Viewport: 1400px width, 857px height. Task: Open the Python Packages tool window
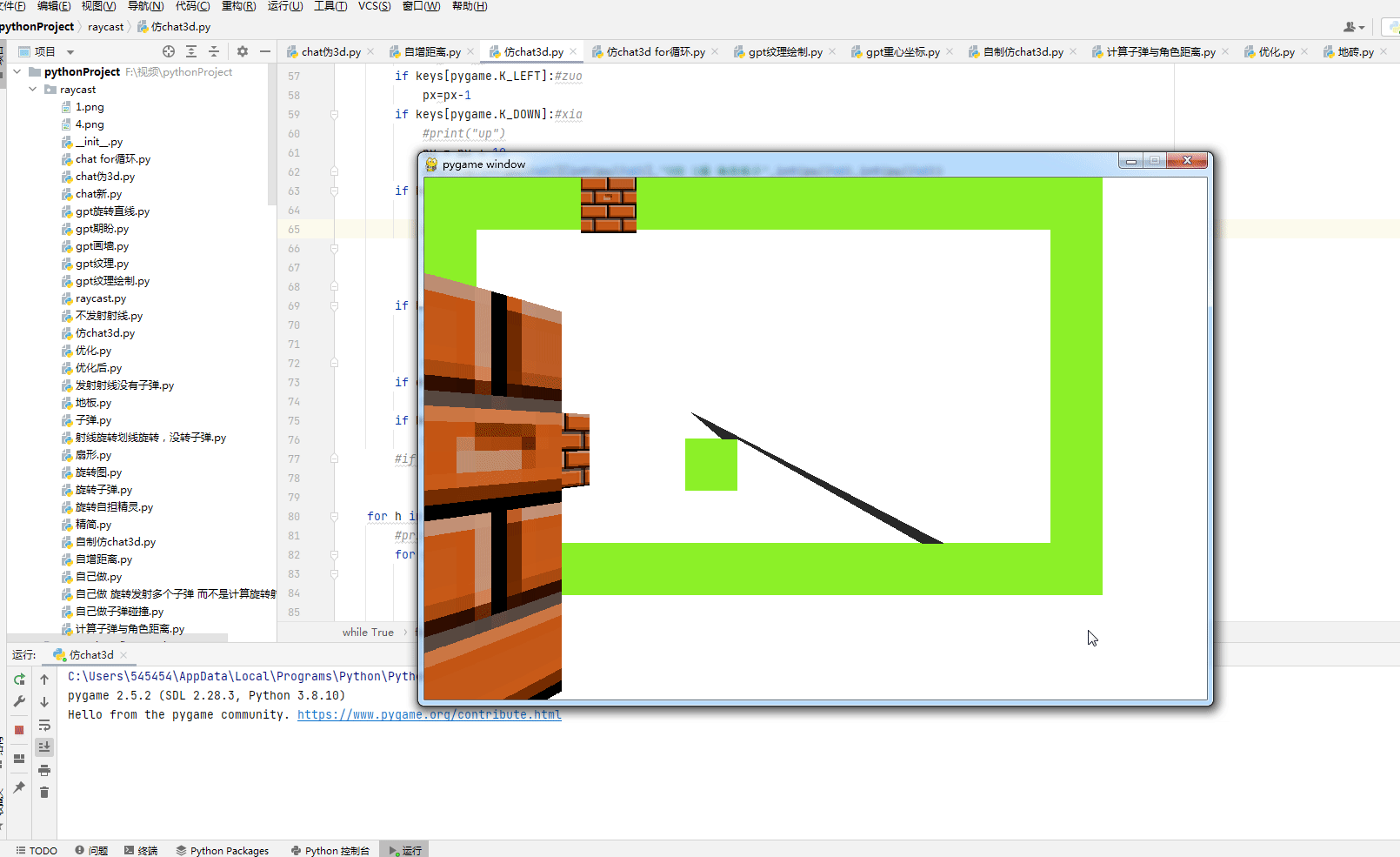(x=223, y=850)
